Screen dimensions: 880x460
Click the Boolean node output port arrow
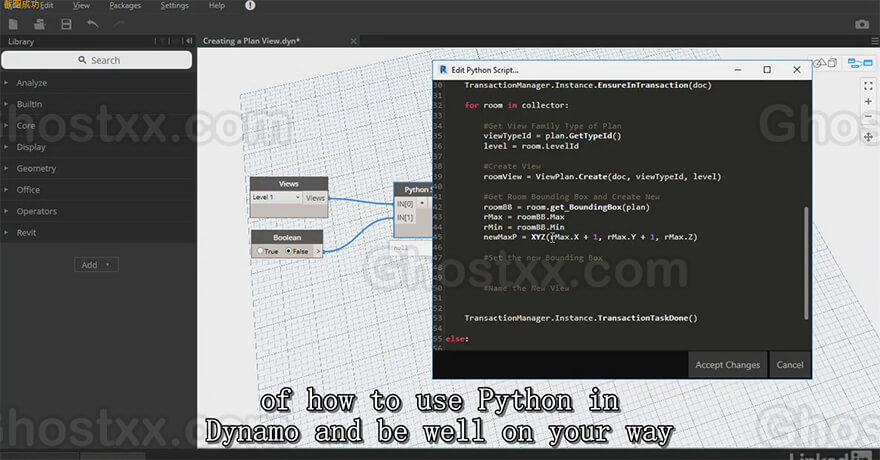pos(318,251)
